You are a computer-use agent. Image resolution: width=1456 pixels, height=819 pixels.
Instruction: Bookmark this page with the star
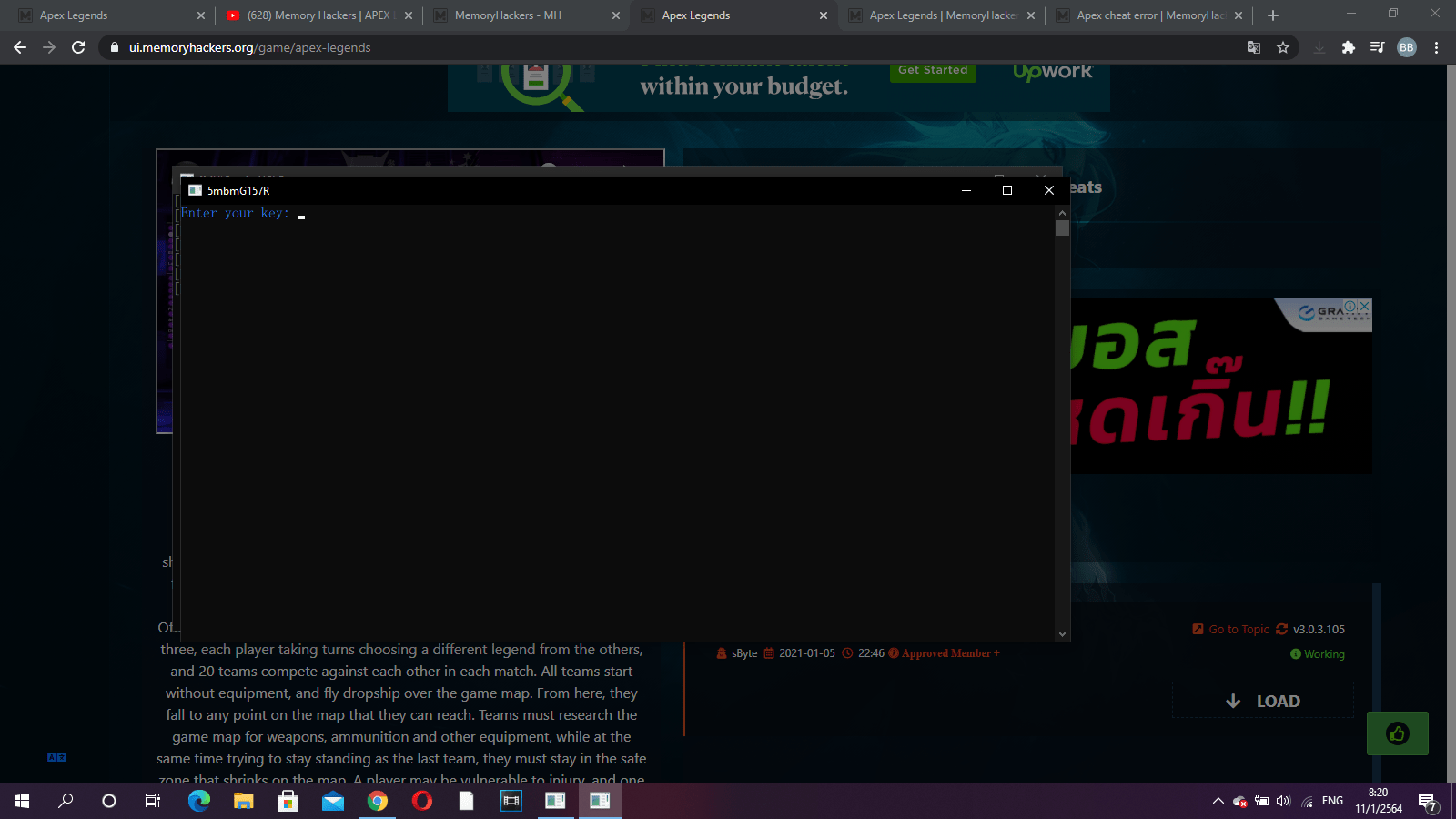click(1283, 47)
